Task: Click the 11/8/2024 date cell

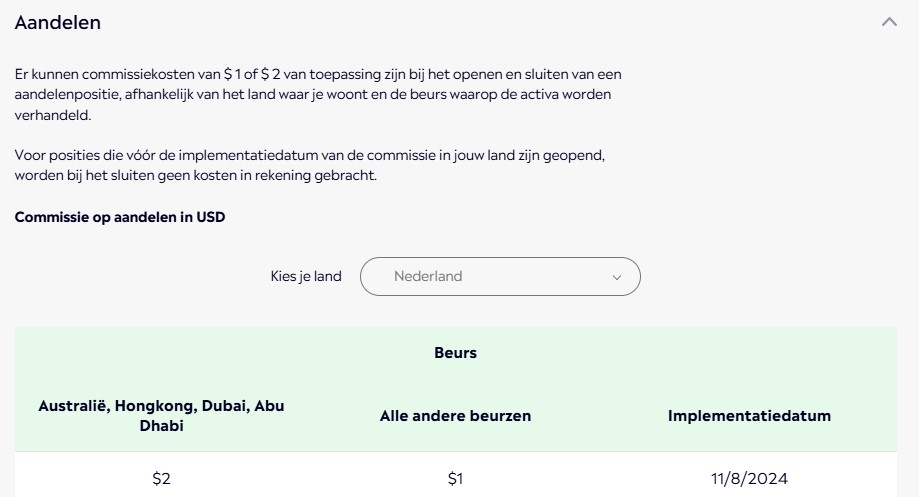Action: 749,479
